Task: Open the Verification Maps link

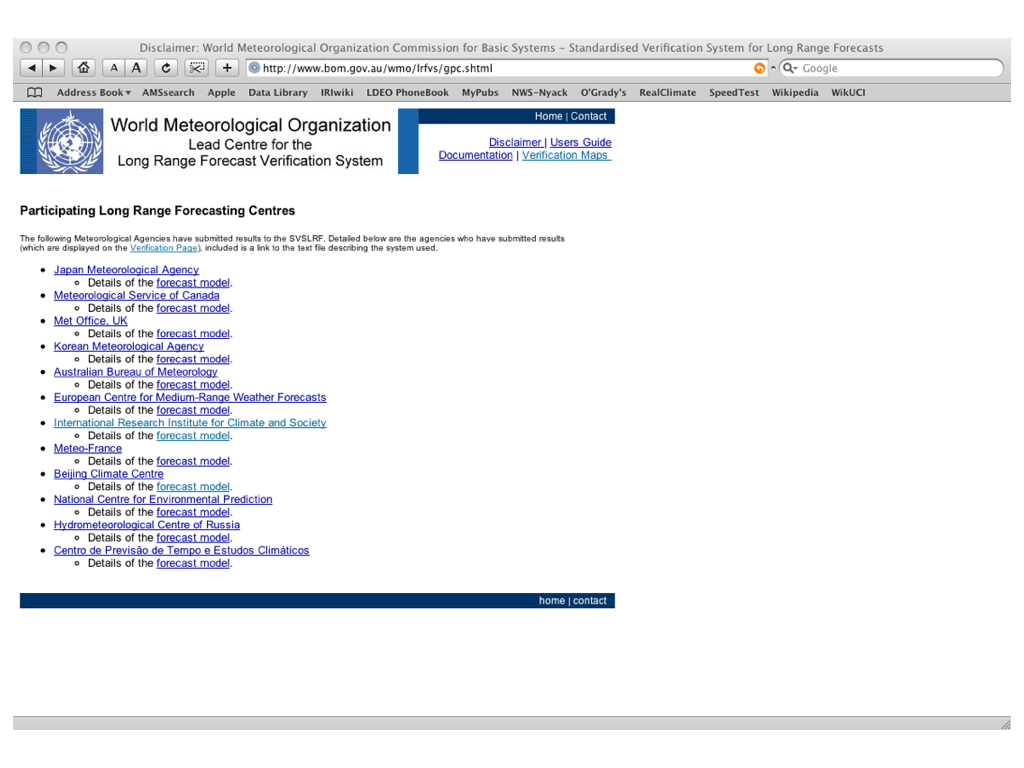Action: click(565, 155)
